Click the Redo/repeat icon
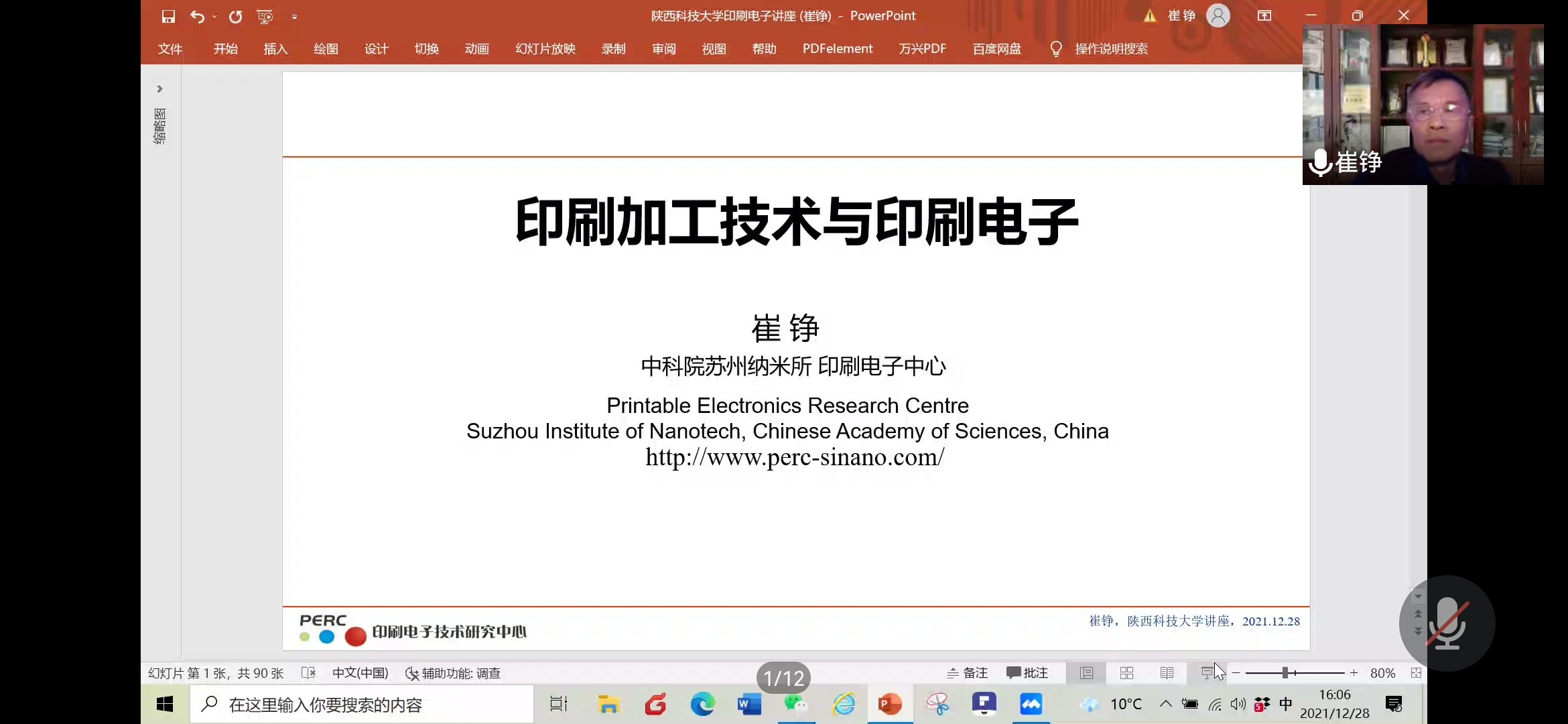This screenshot has height=724, width=1568. 235,17
